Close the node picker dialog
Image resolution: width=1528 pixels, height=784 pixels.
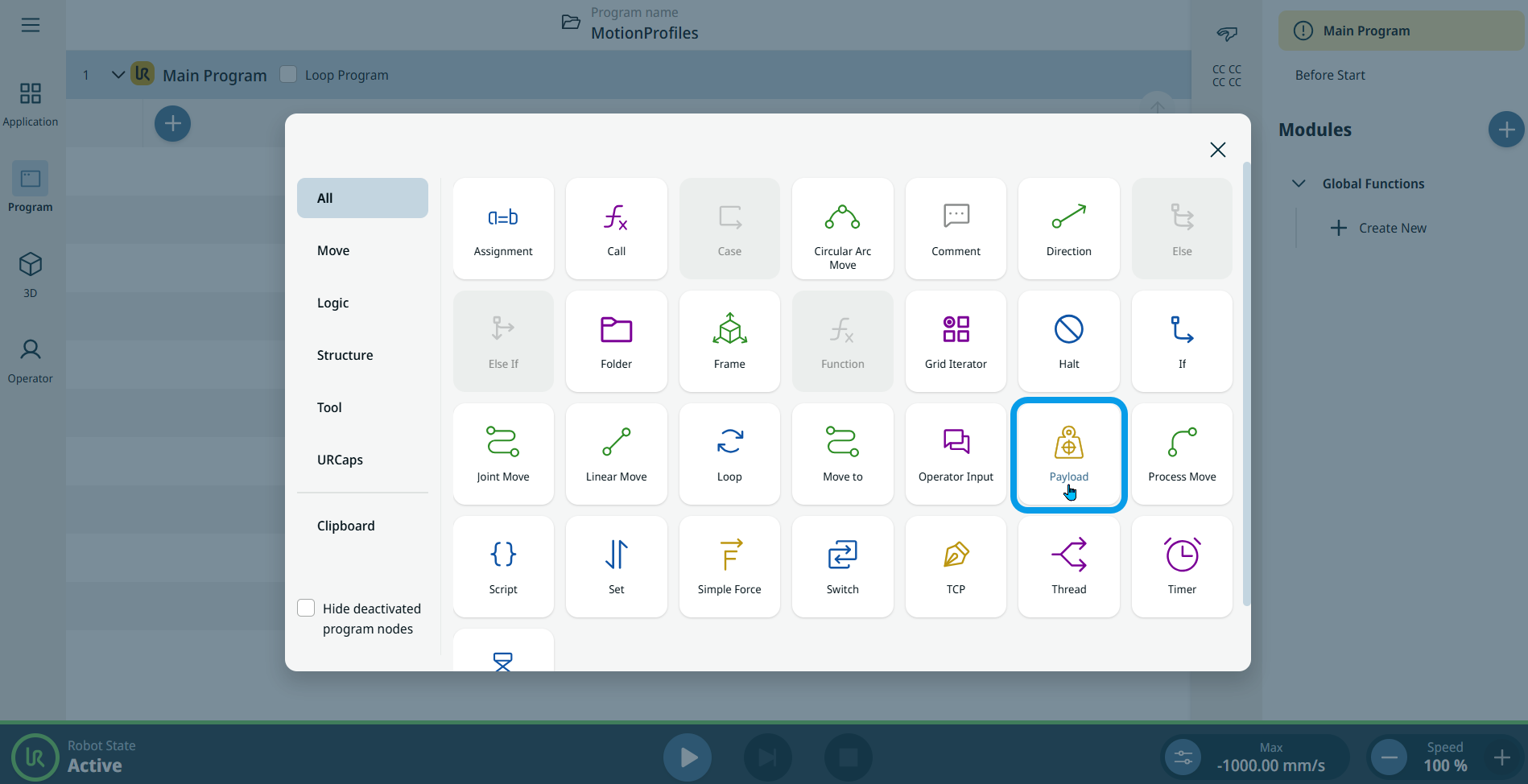pyautogui.click(x=1217, y=150)
